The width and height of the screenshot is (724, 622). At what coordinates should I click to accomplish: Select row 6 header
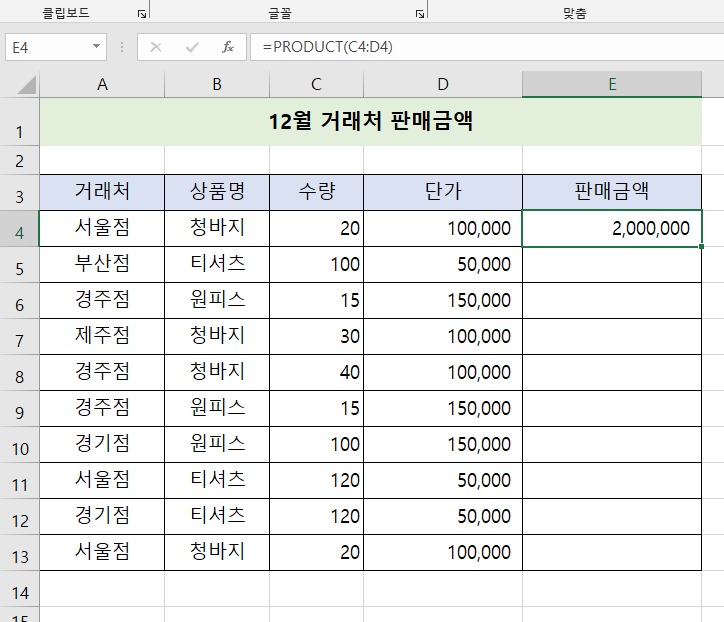[x=19, y=301]
